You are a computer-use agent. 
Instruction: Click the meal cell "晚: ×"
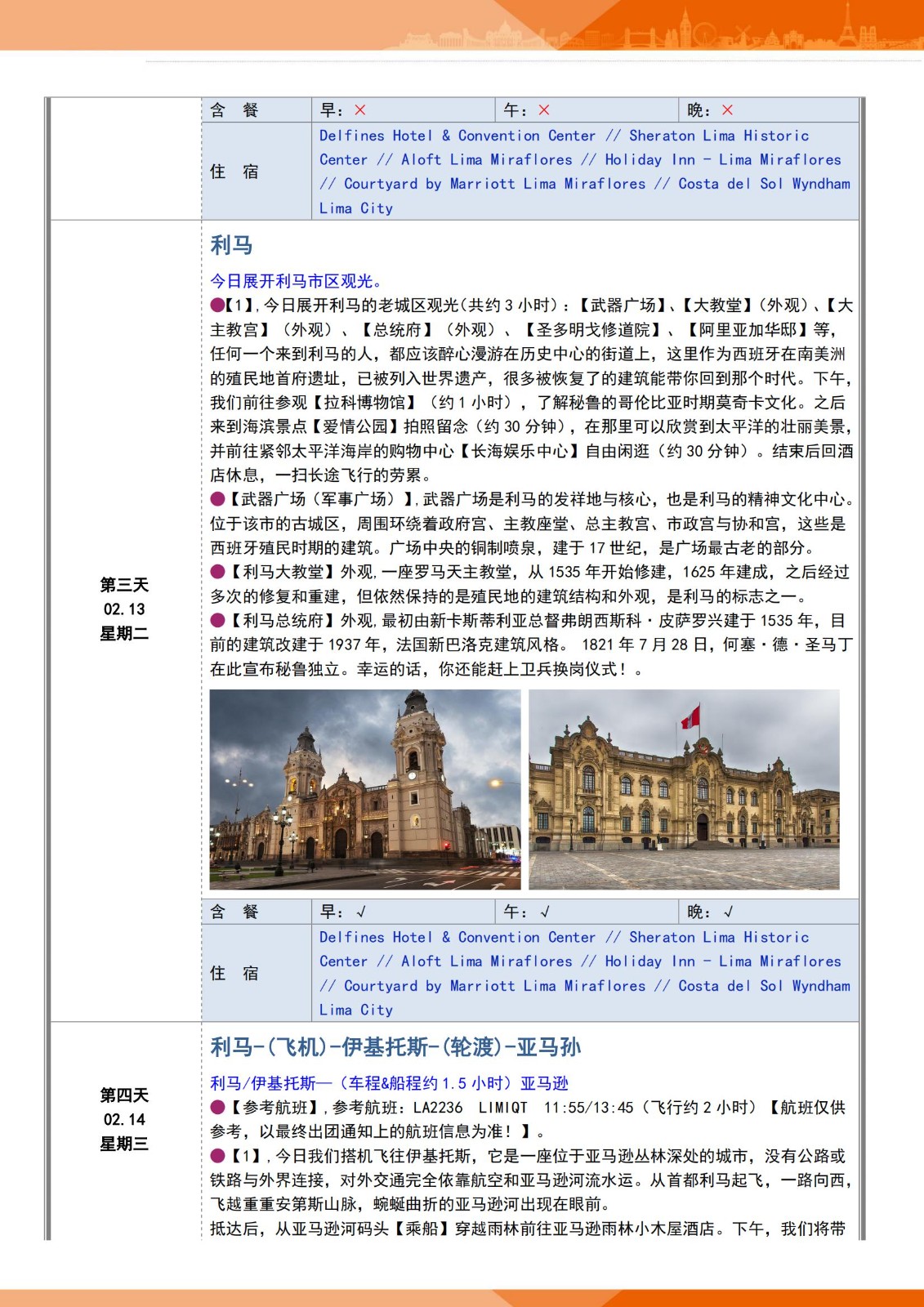tap(769, 110)
